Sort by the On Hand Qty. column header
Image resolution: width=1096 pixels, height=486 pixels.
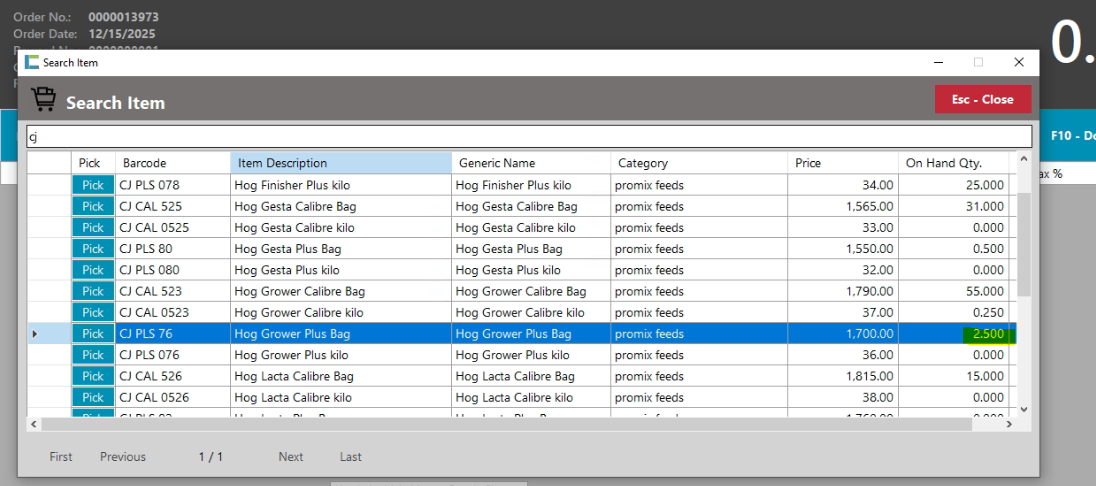[x=955, y=163]
